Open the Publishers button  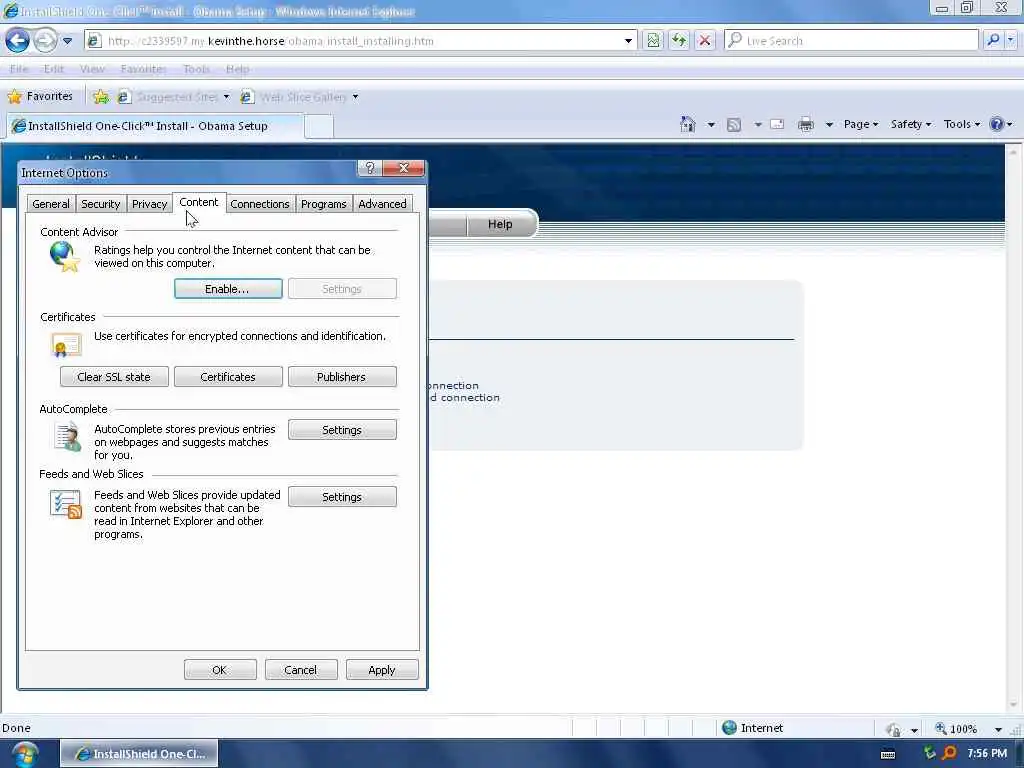click(342, 377)
